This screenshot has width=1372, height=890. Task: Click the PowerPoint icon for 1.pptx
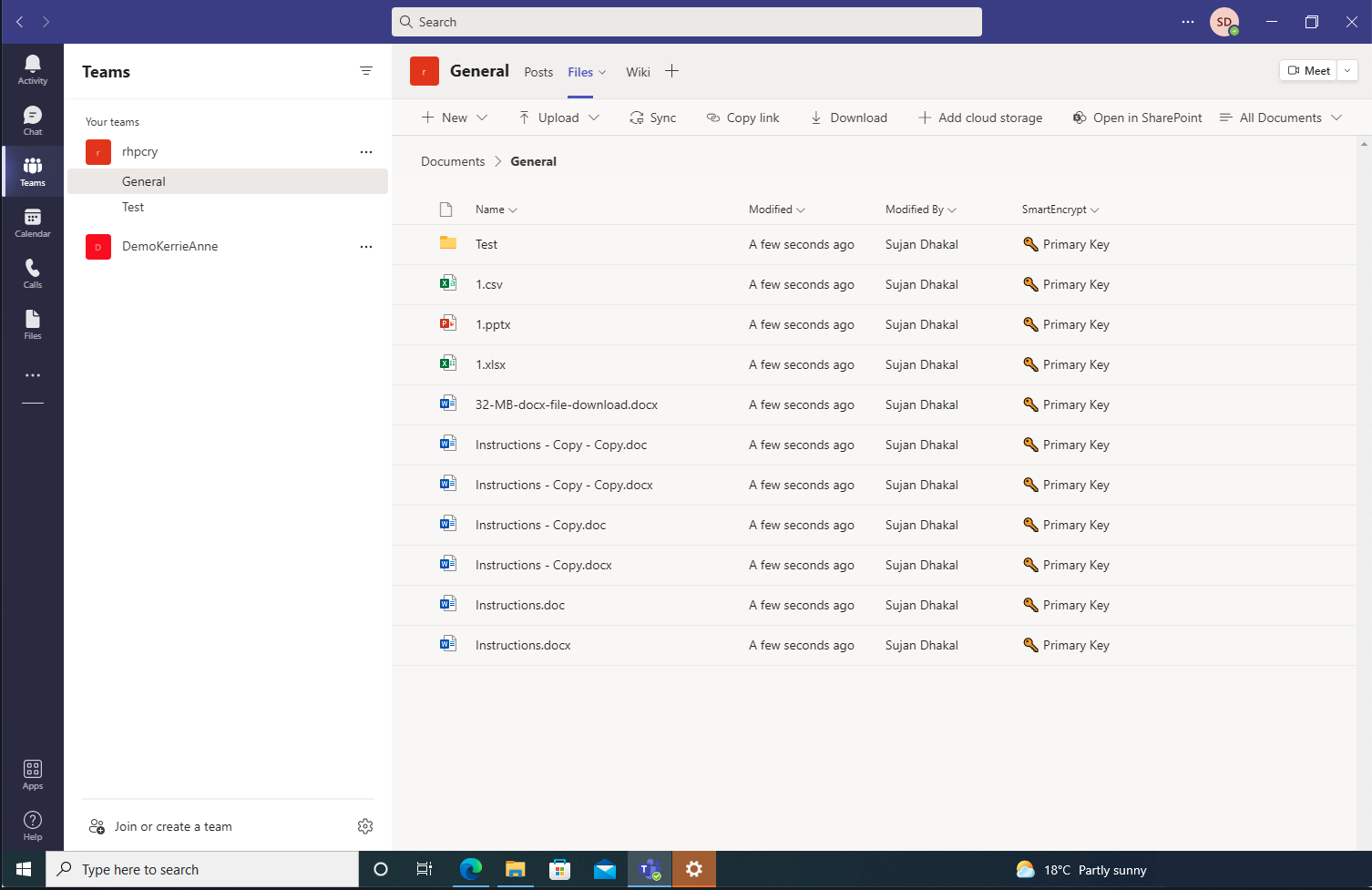tap(447, 323)
